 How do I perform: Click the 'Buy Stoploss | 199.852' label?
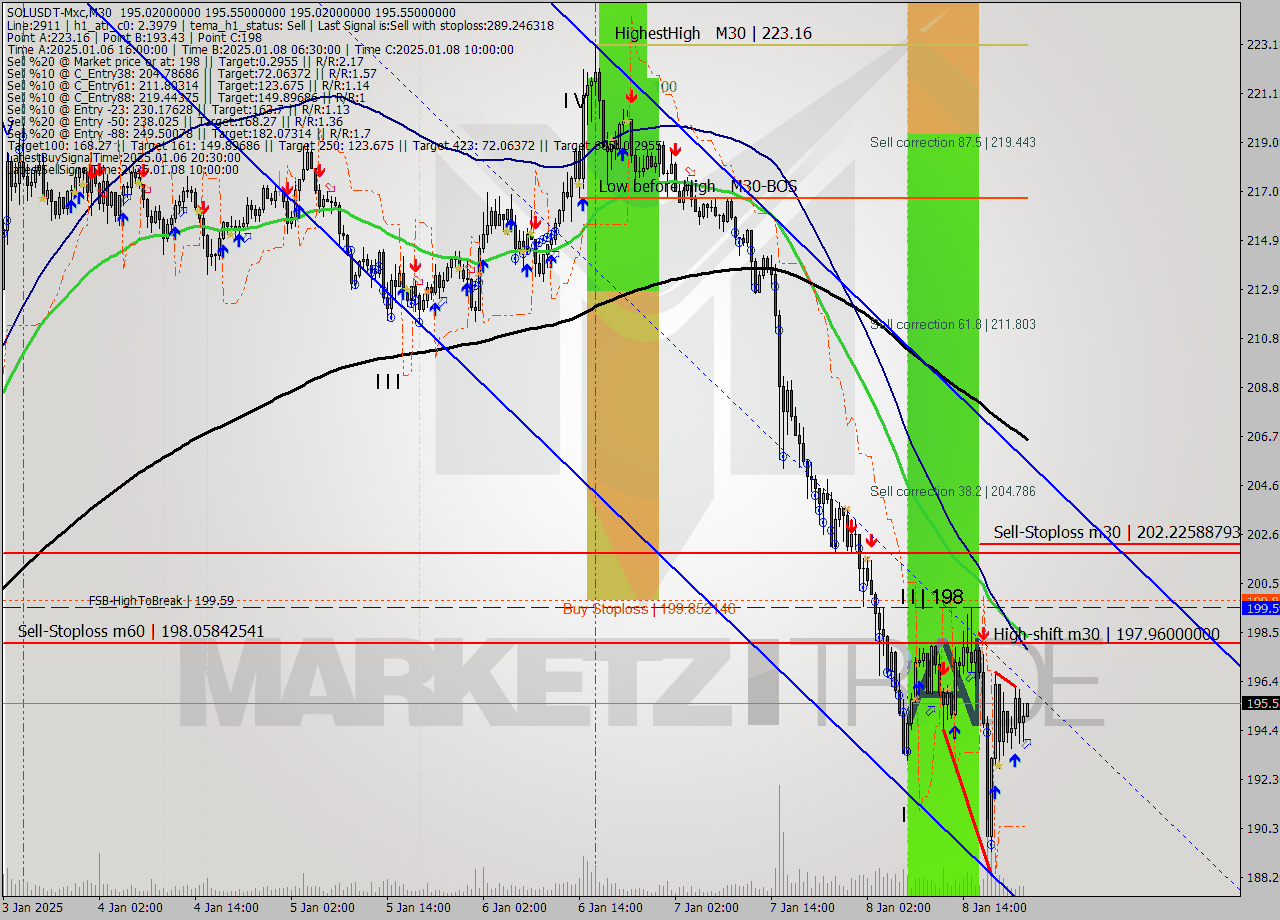coord(649,608)
